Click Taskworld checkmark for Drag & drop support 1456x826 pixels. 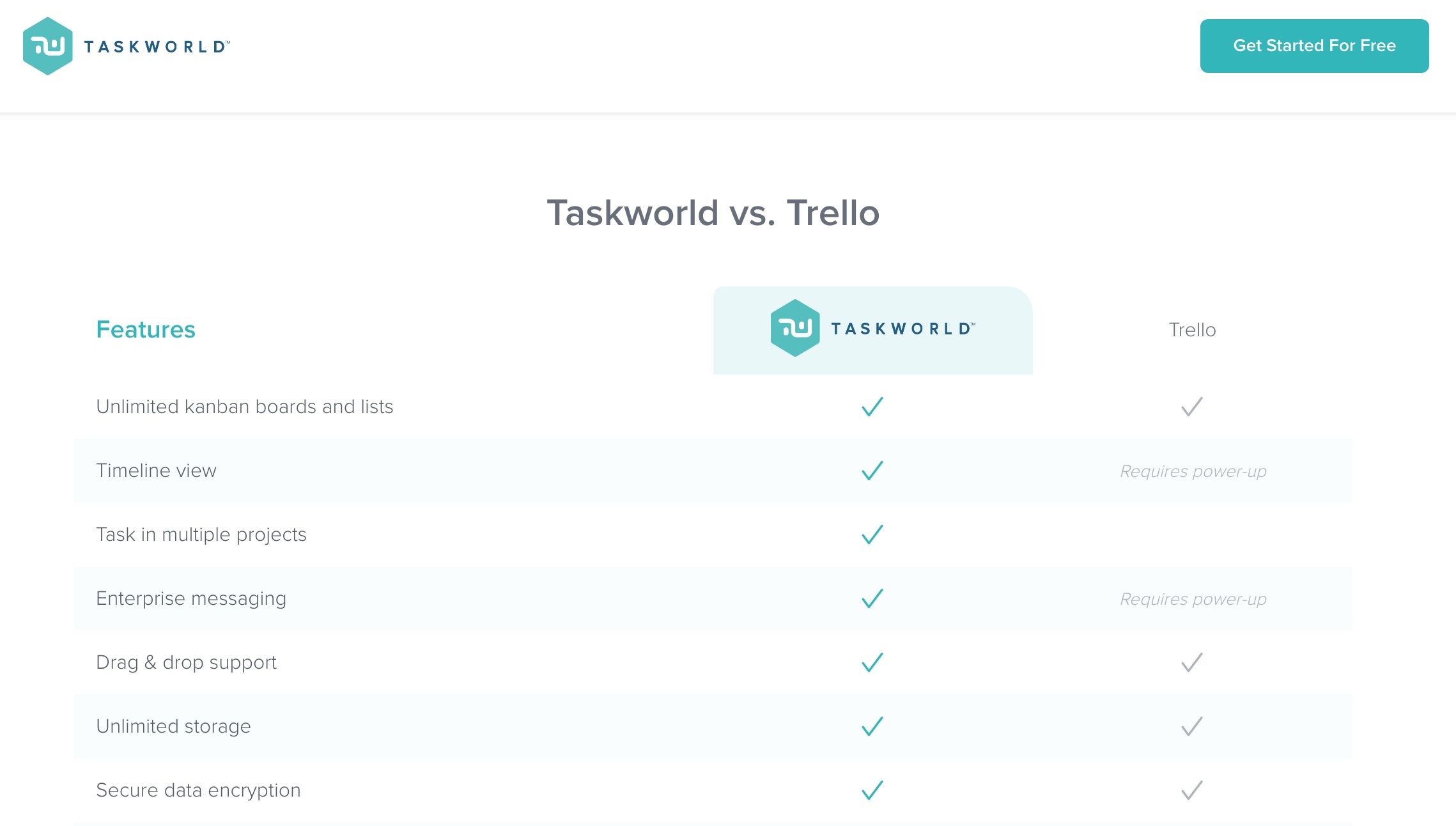coord(872,662)
